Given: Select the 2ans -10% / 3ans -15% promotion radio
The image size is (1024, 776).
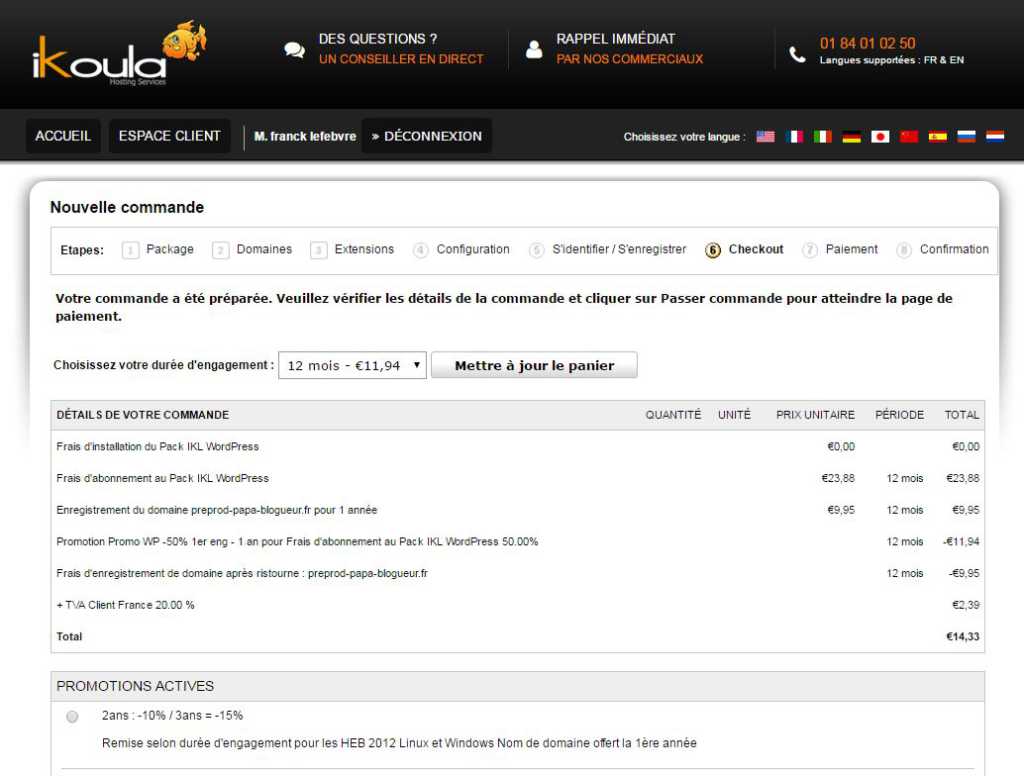Looking at the screenshot, I should [x=72, y=716].
